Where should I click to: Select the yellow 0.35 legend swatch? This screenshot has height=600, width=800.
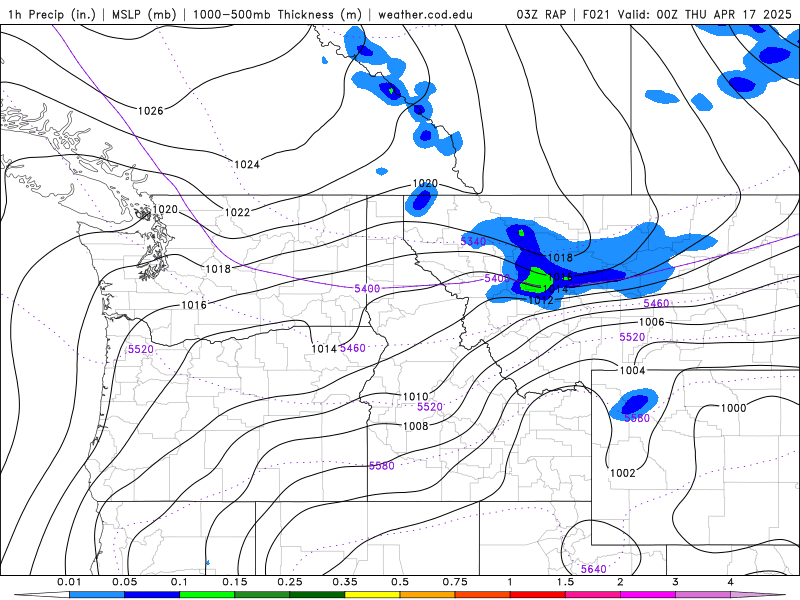pyautogui.click(x=372, y=595)
